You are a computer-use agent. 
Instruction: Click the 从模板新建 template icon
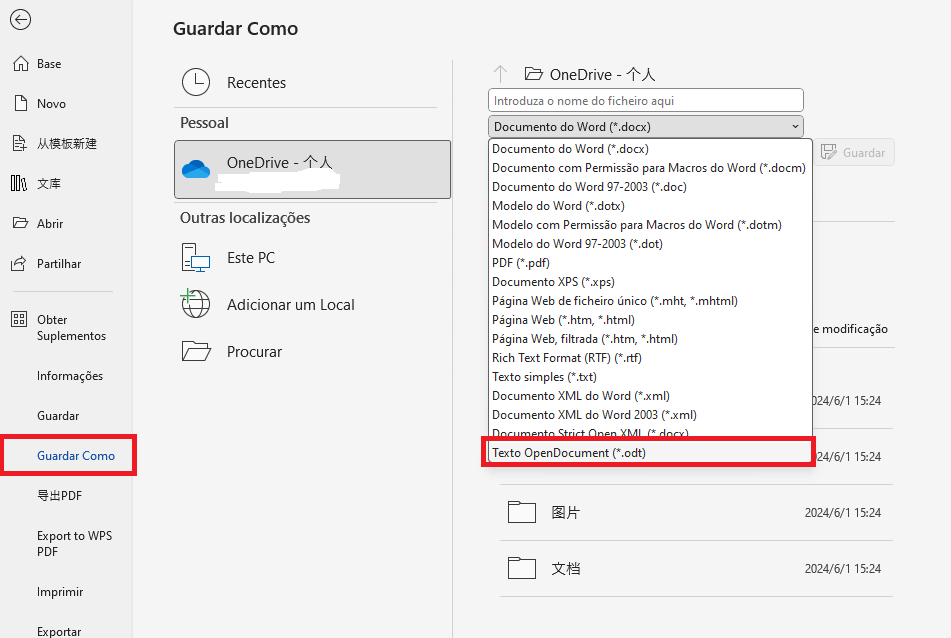point(19,144)
